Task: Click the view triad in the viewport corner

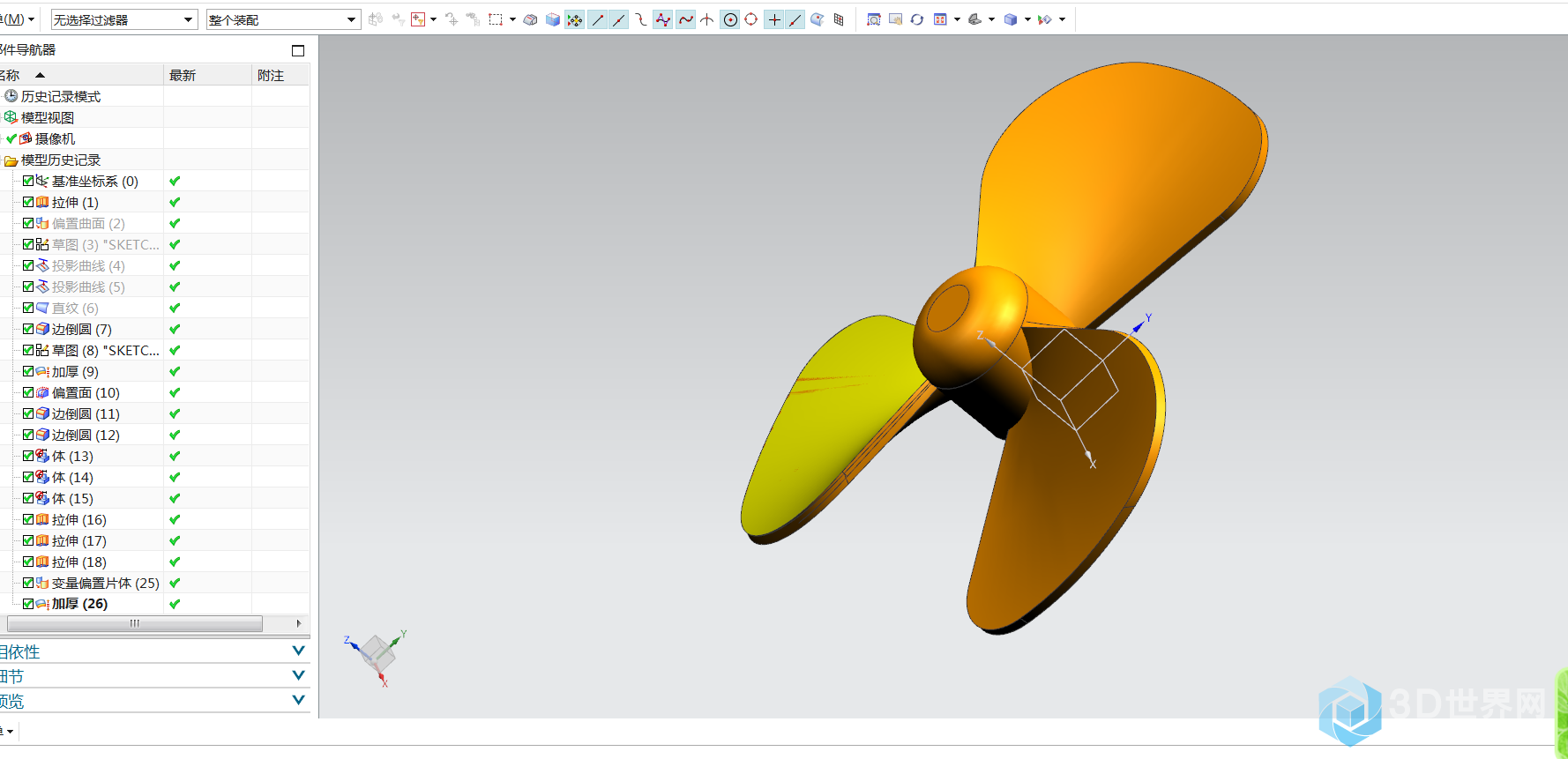Action: 377,657
